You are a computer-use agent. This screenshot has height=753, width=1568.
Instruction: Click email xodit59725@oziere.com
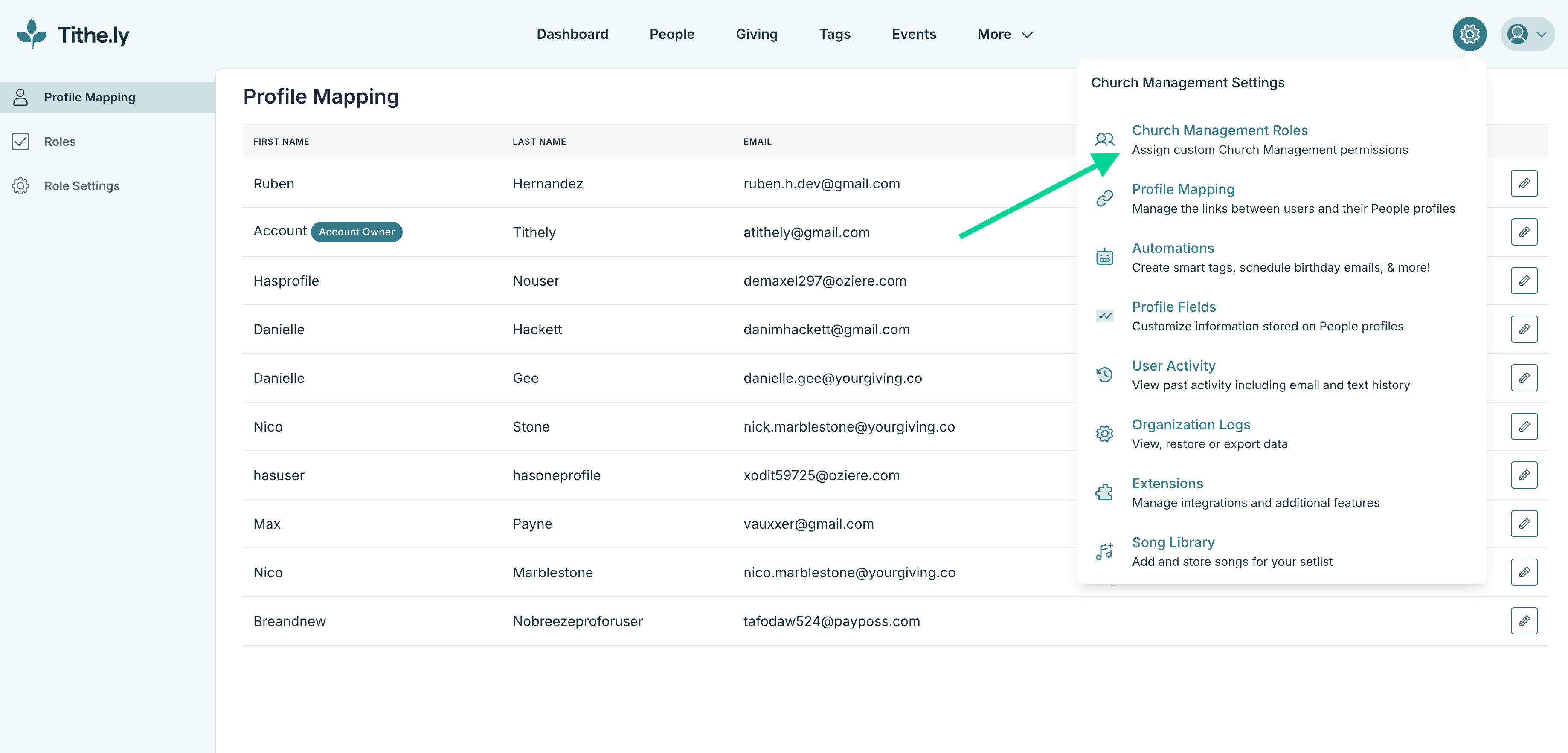click(x=821, y=476)
